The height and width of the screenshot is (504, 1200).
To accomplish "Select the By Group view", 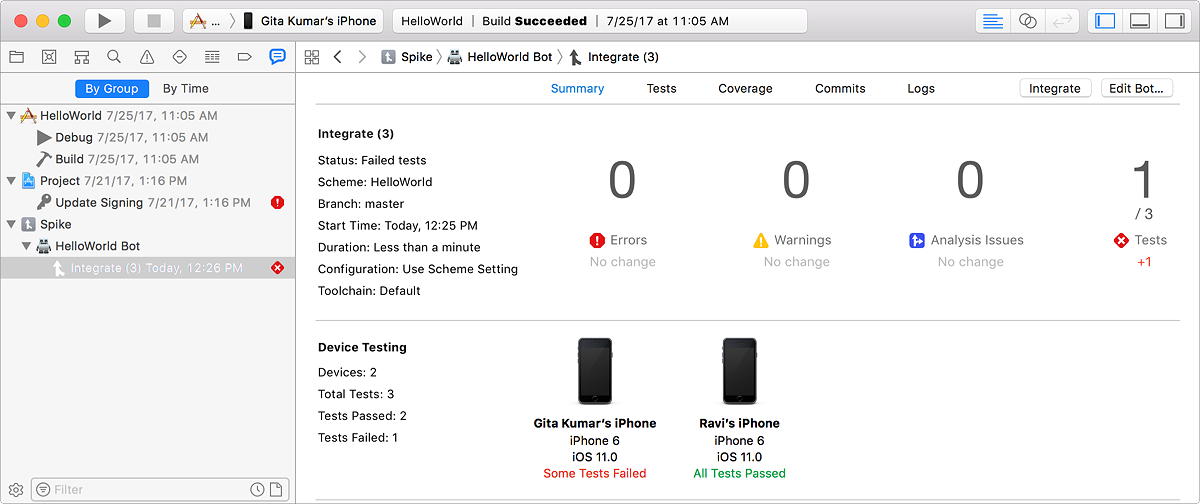I will click(112, 88).
